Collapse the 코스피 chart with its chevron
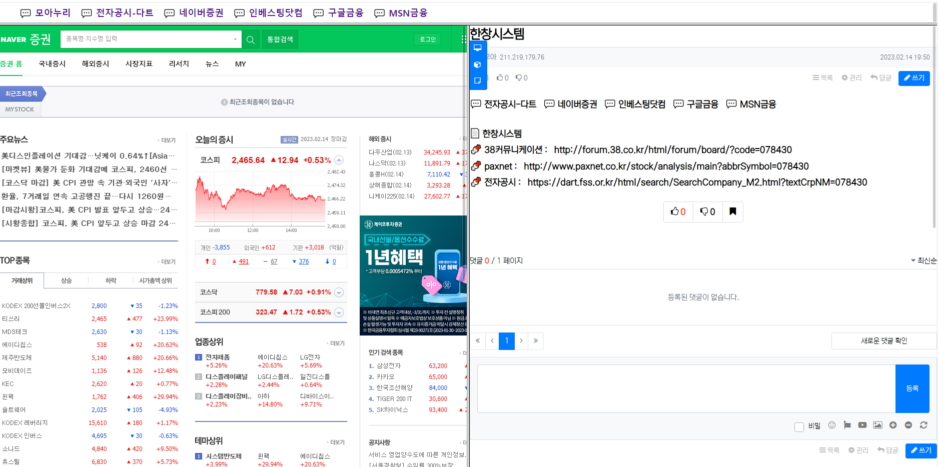This screenshot has width=938, height=467. click(x=339, y=160)
